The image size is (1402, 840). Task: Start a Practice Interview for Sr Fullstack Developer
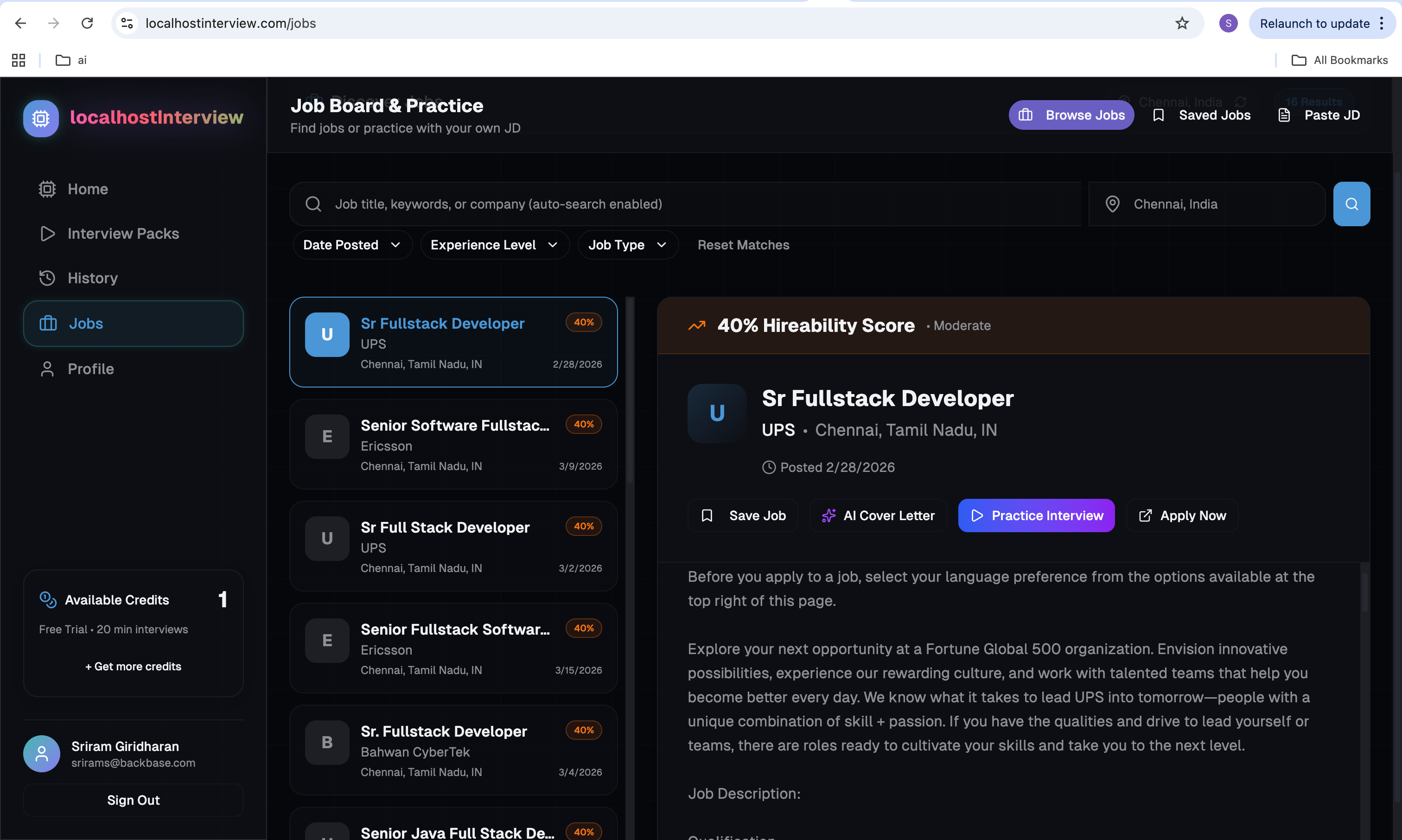point(1036,515)
